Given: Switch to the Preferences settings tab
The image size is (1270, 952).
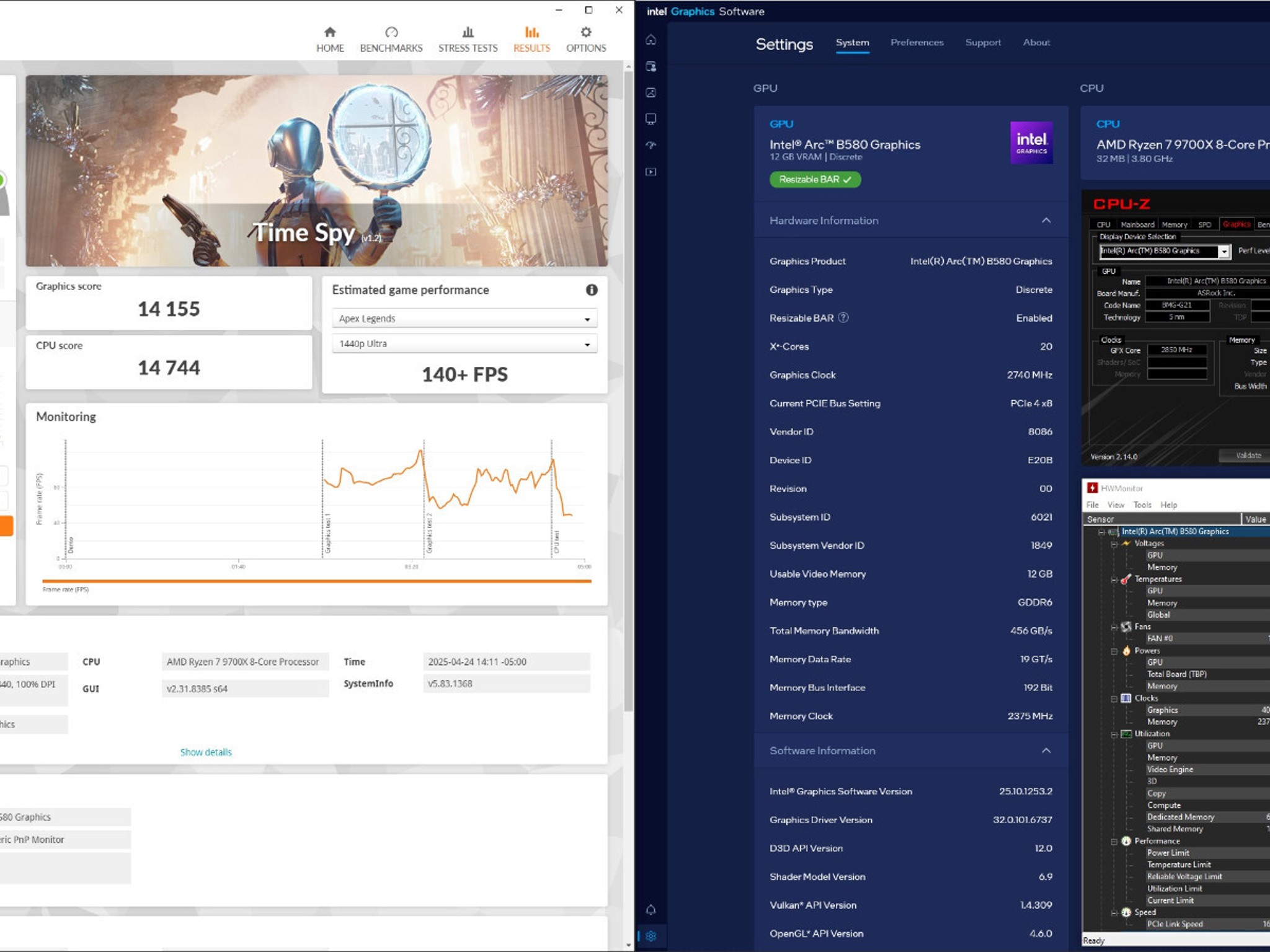Looking at the screenshot, I should click(917, 42).
